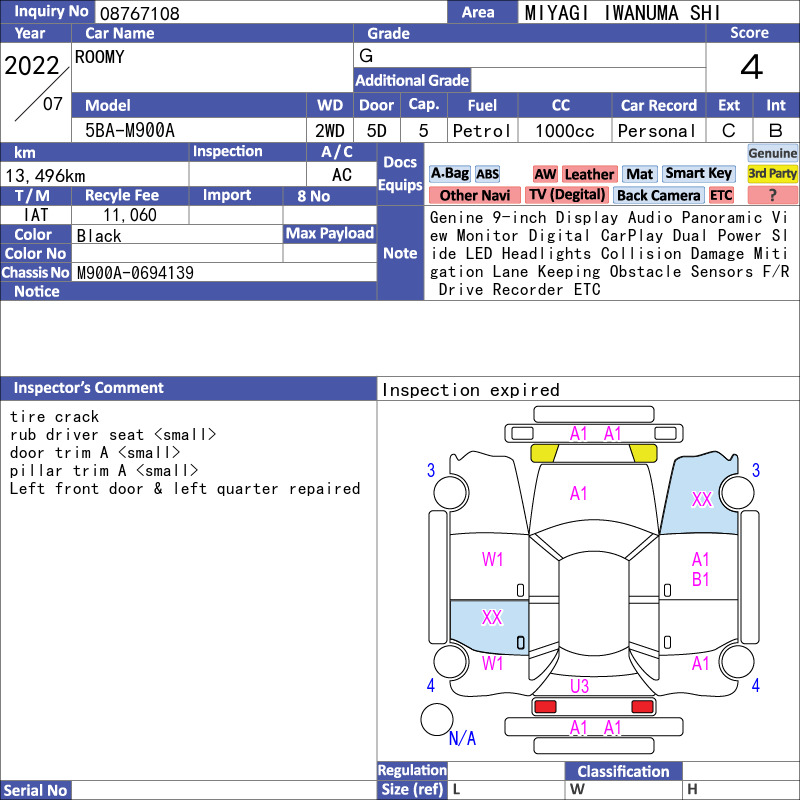Click the AW equipment badge

tap(545, 174)
